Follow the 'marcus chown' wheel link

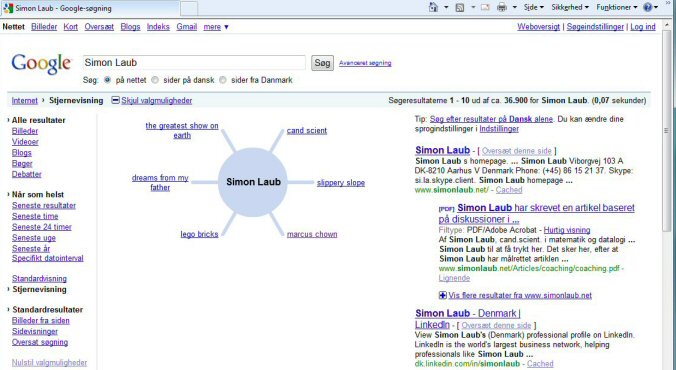(312, 234)
